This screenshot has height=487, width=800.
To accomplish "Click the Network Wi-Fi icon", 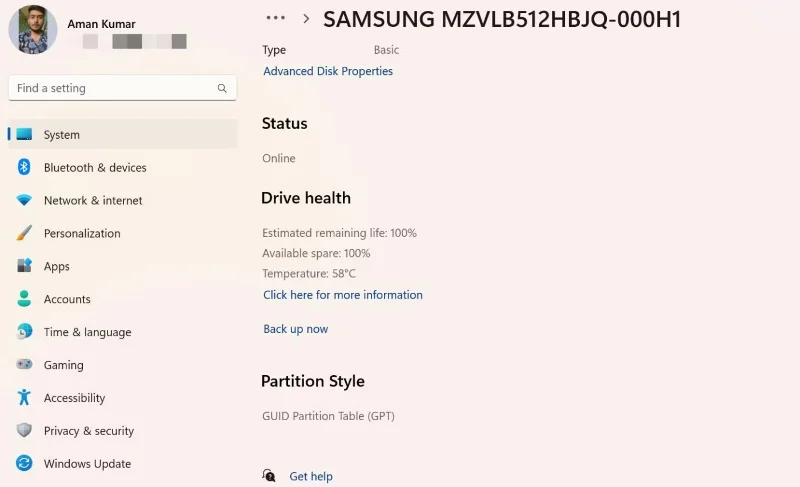I will (24, 200).
